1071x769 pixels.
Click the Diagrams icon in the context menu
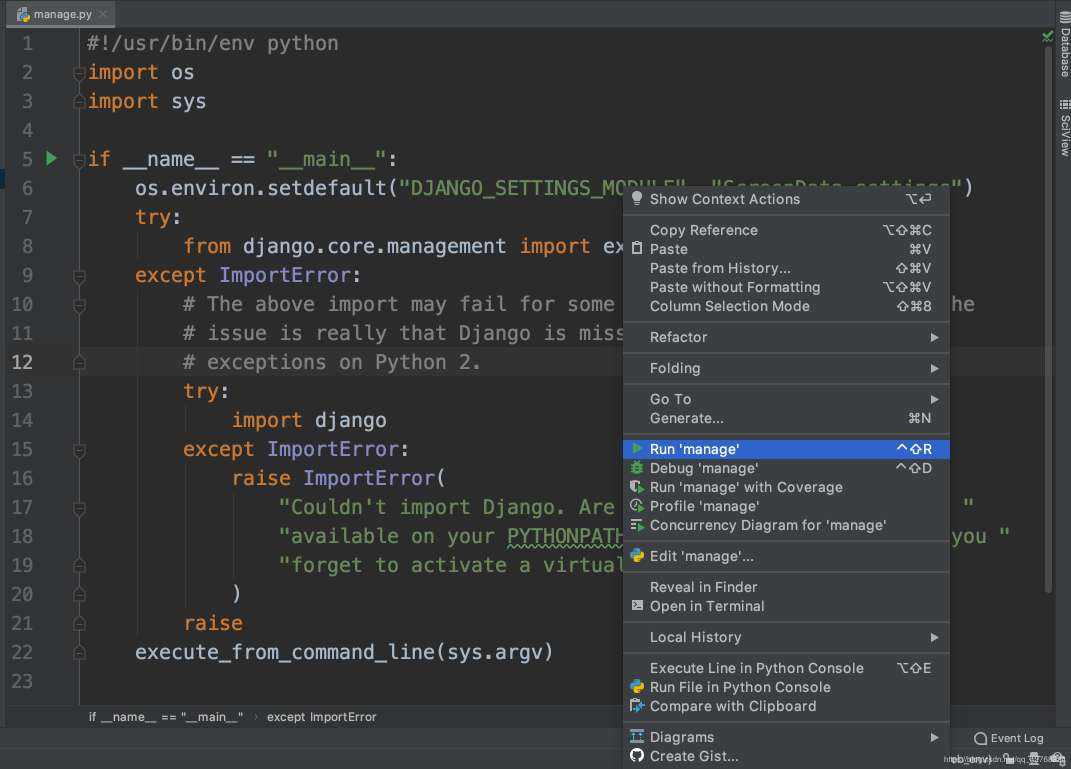pos(637,737)
